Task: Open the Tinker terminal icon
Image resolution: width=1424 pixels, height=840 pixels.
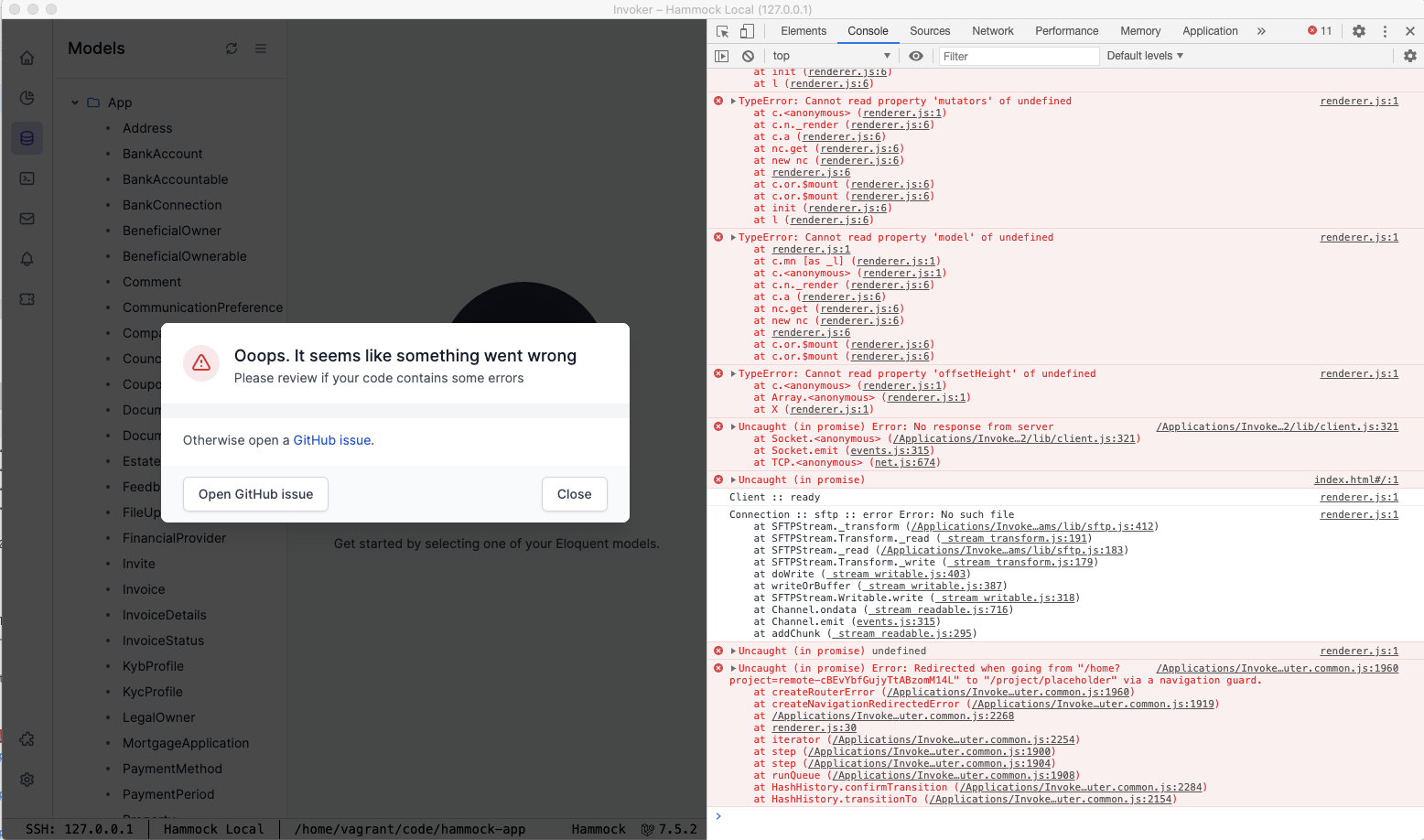Action: coord(27,178)
